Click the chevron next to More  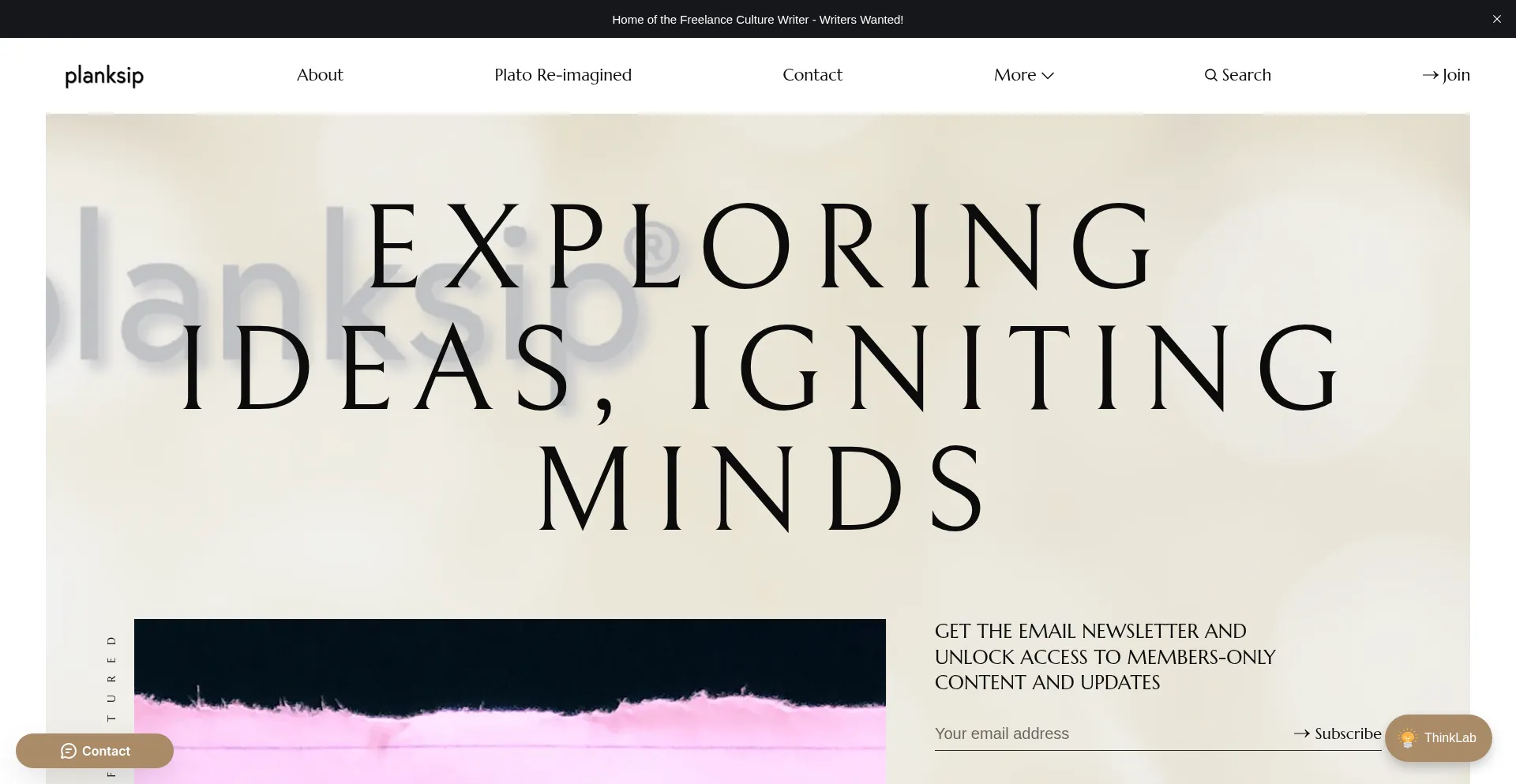[x=1048, y=76]
